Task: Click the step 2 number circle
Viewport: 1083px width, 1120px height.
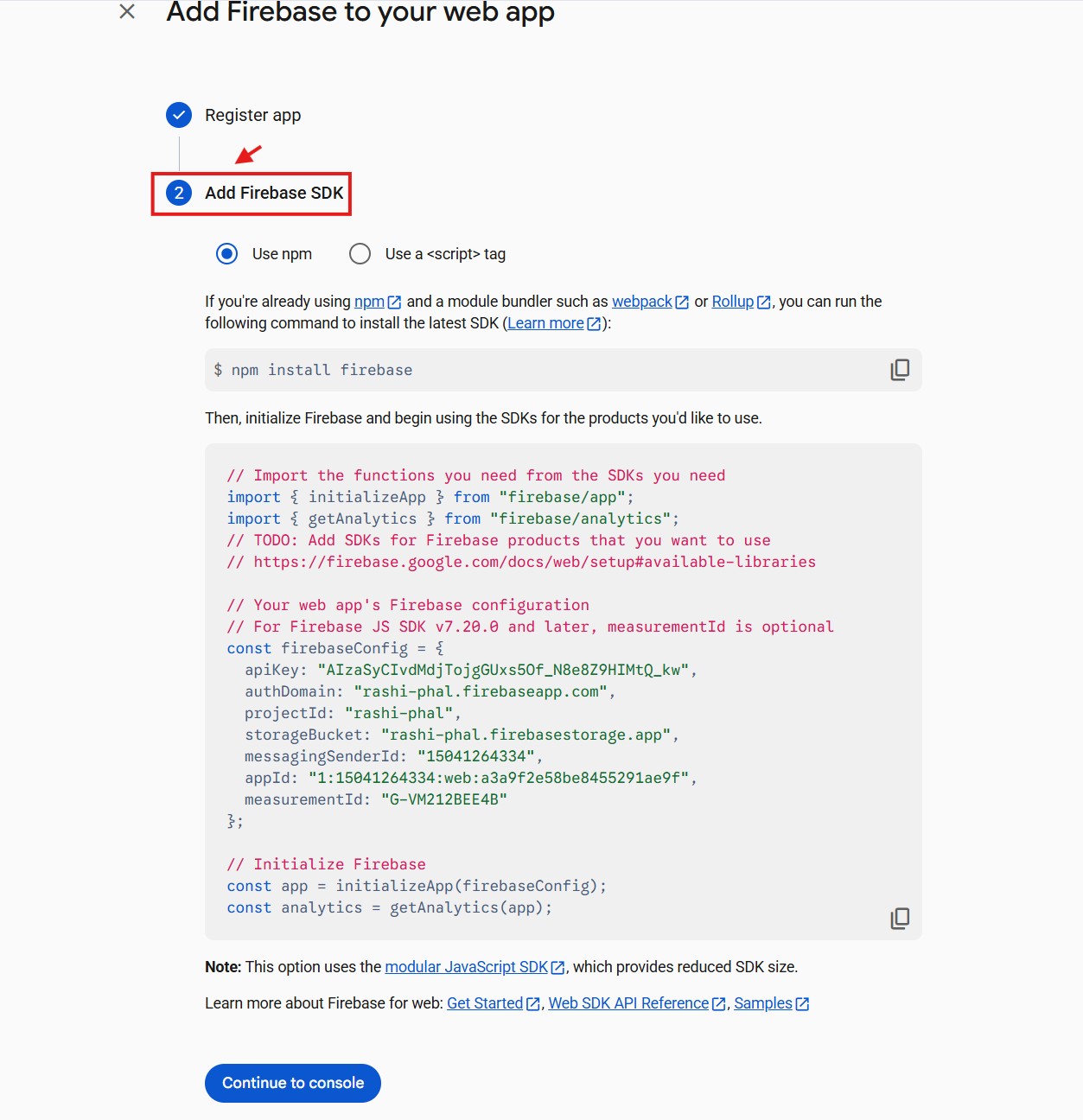Action: point(179,193)
